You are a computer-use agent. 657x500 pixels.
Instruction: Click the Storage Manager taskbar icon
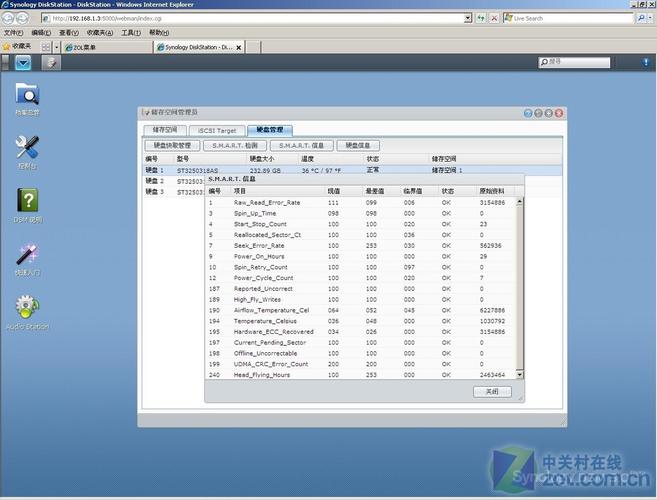tap(51, 63)
